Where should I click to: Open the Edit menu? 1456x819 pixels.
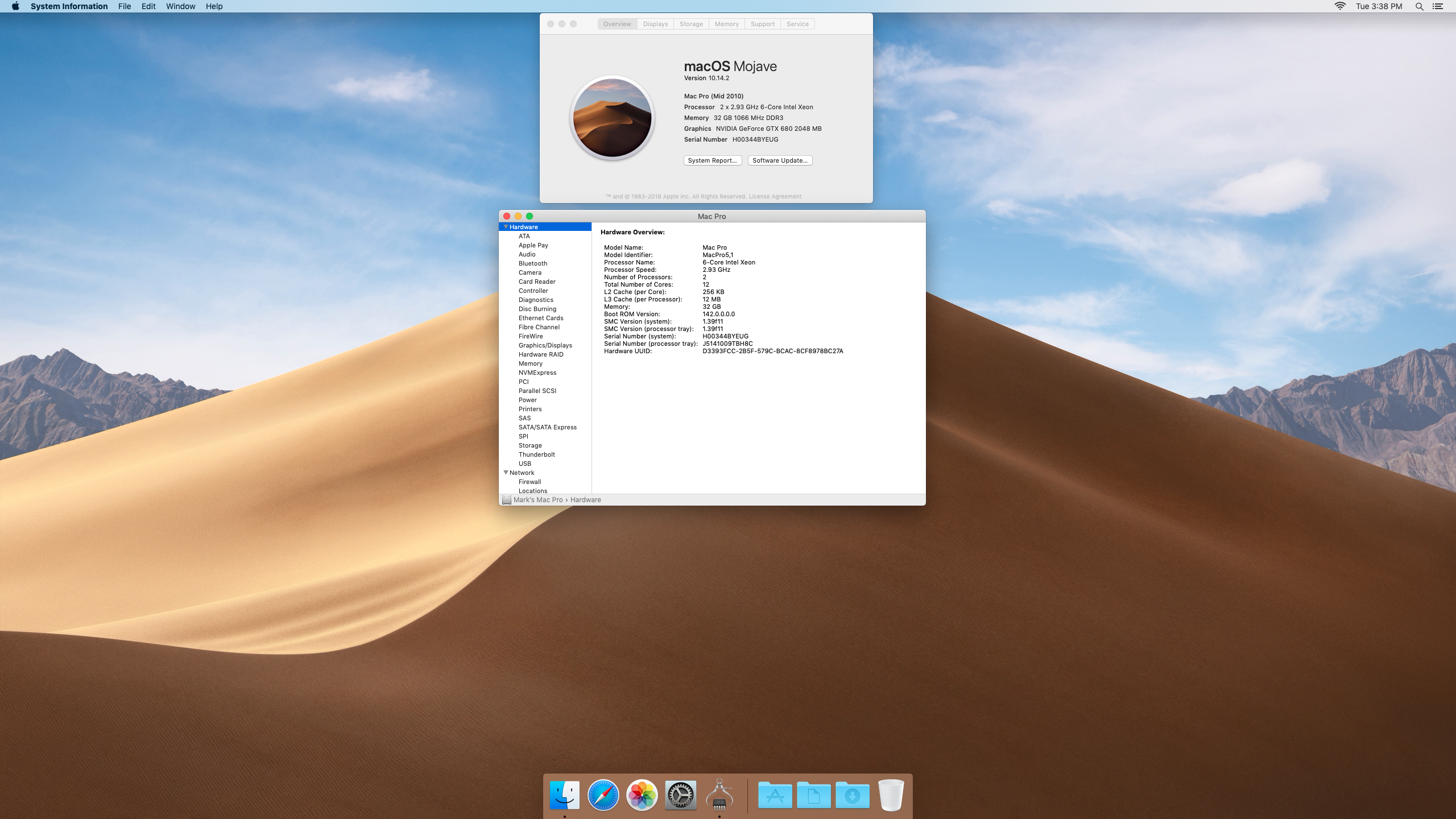148,6
